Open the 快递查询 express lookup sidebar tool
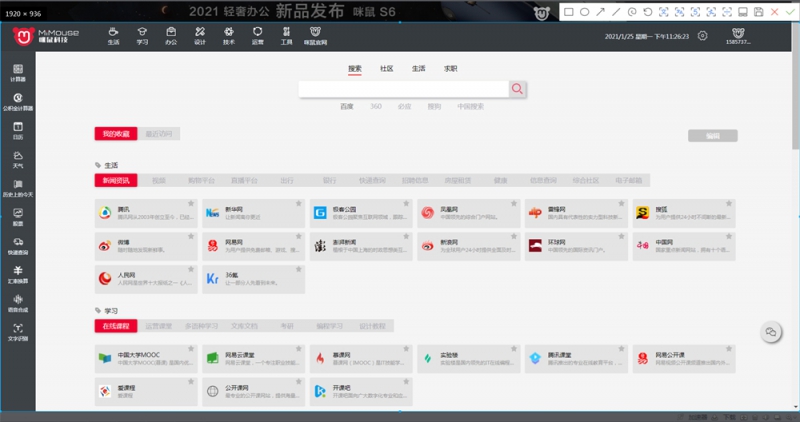This screenshot has width=800, height=422. (x=18, y=245)
